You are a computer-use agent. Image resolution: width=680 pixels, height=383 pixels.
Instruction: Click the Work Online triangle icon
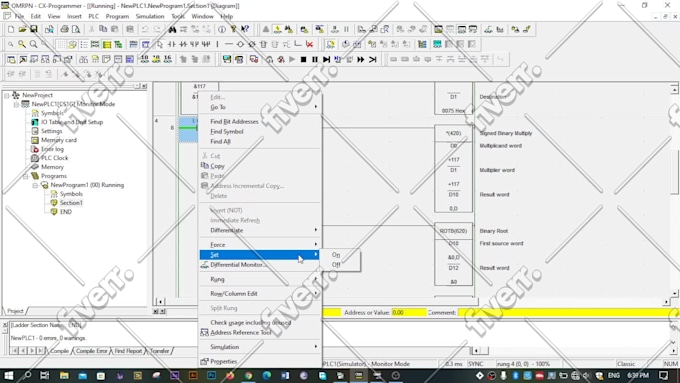265,29
